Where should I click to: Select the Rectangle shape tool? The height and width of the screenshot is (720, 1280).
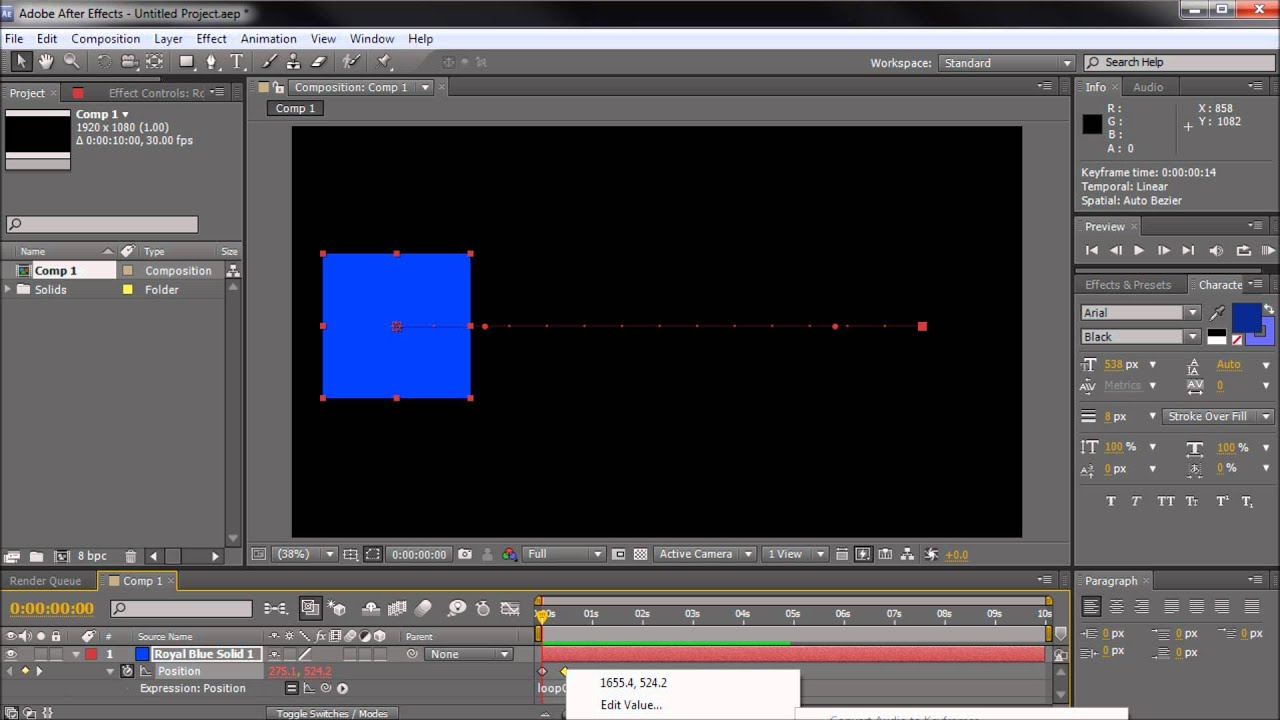186,62
